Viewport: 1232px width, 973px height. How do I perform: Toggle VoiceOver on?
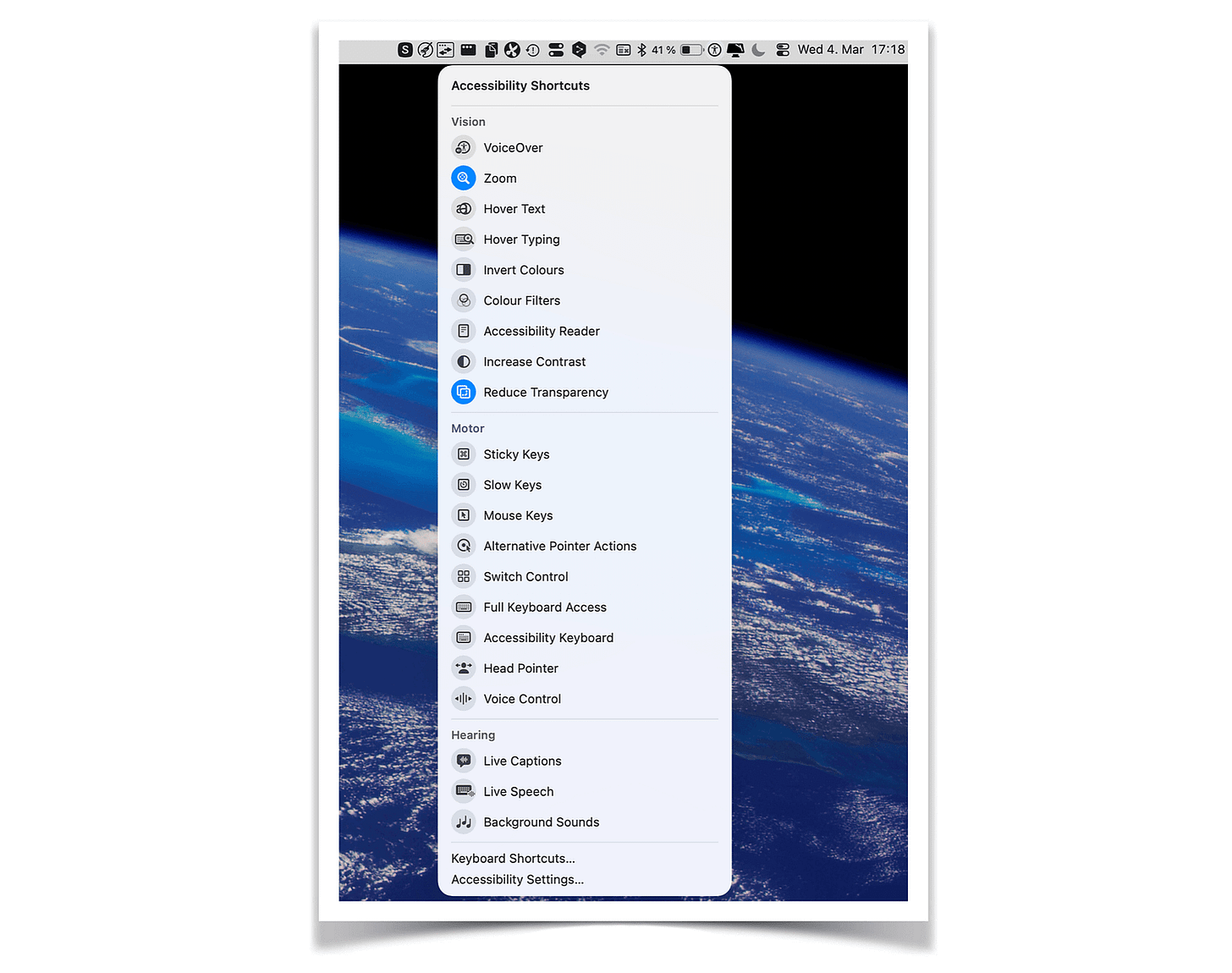click(x=584, y=148)
